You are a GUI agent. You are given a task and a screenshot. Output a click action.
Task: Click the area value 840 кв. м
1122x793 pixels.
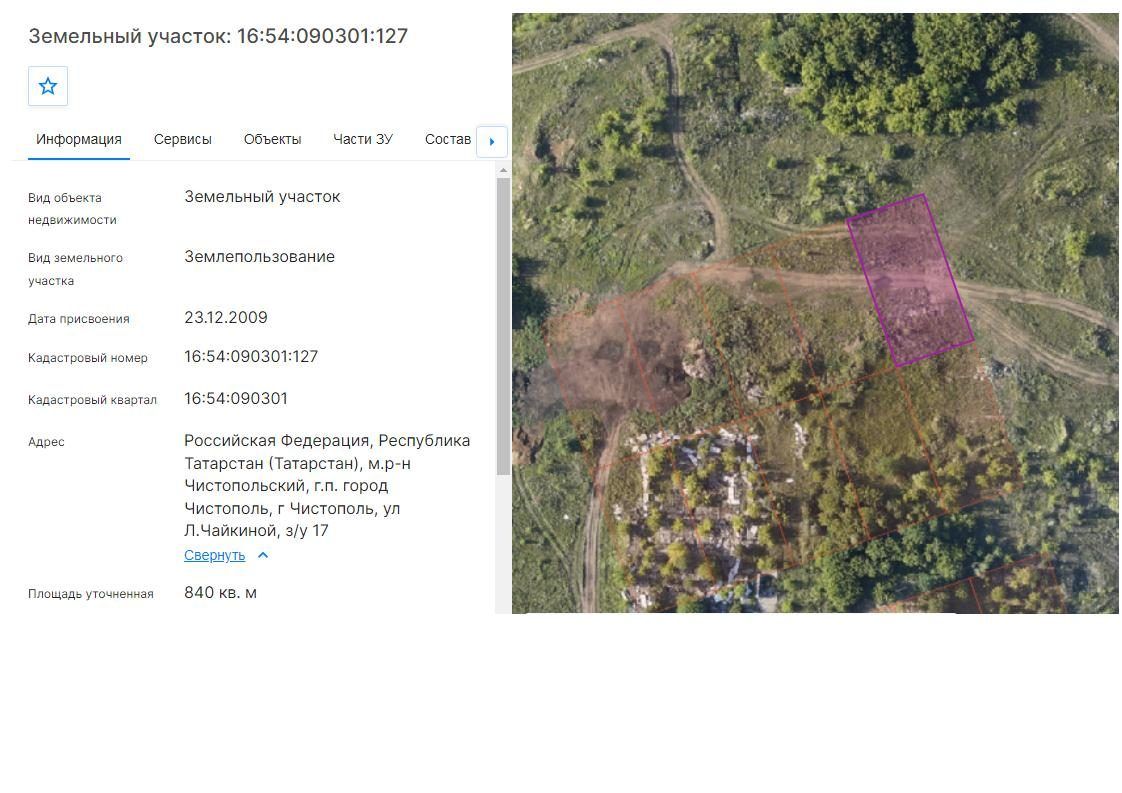tap(220, 593)
